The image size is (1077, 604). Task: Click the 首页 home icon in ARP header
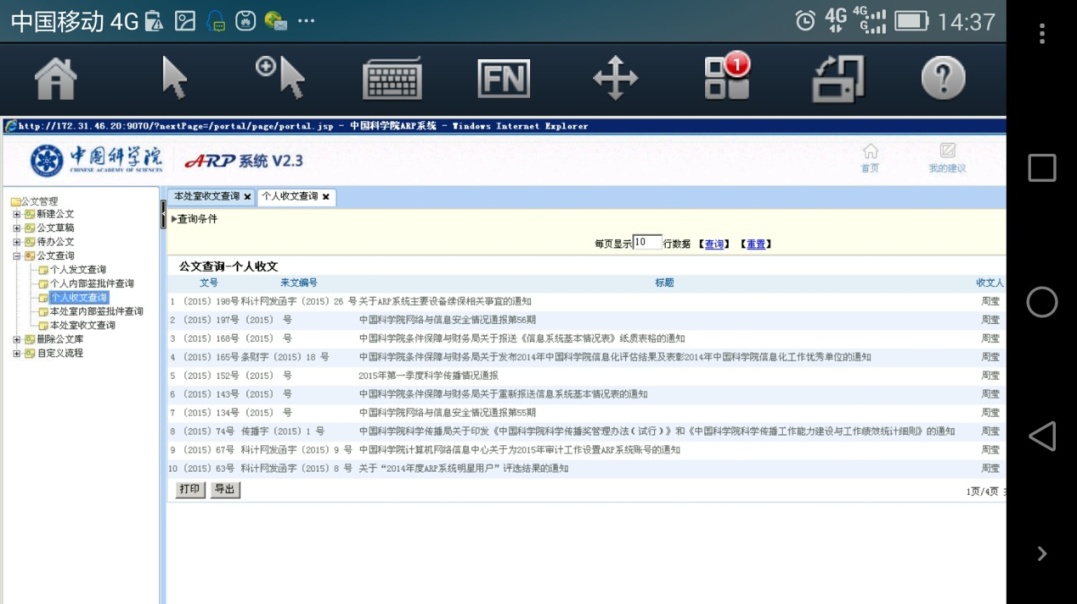pyautogui.click(x=870, y=157)
